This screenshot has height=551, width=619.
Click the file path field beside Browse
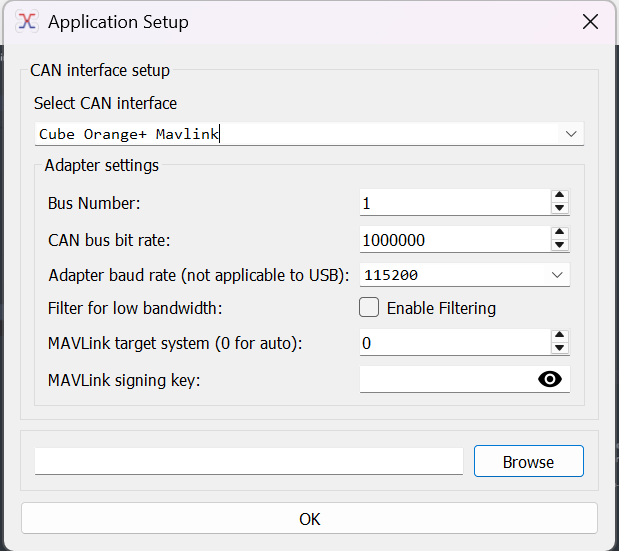pos(249,461)
